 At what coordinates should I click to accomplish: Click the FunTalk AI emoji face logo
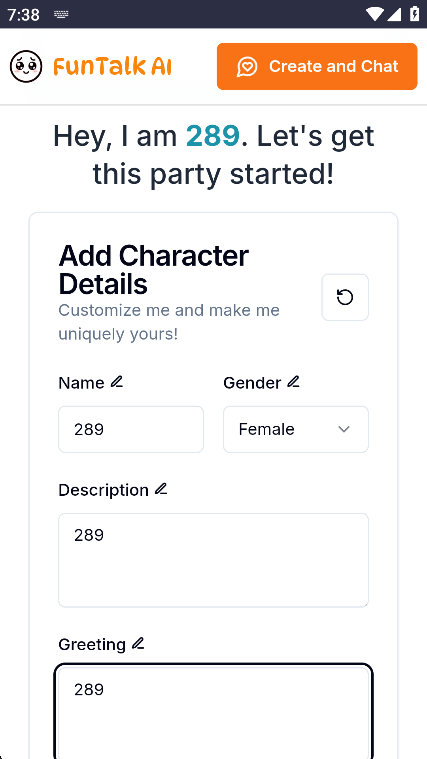pos(26,66)
